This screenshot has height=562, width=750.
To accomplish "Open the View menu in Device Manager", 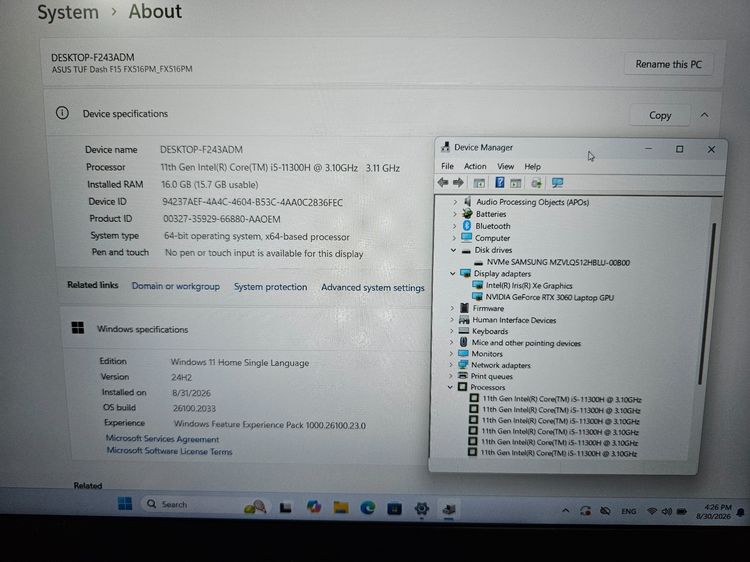I will 506,166.
